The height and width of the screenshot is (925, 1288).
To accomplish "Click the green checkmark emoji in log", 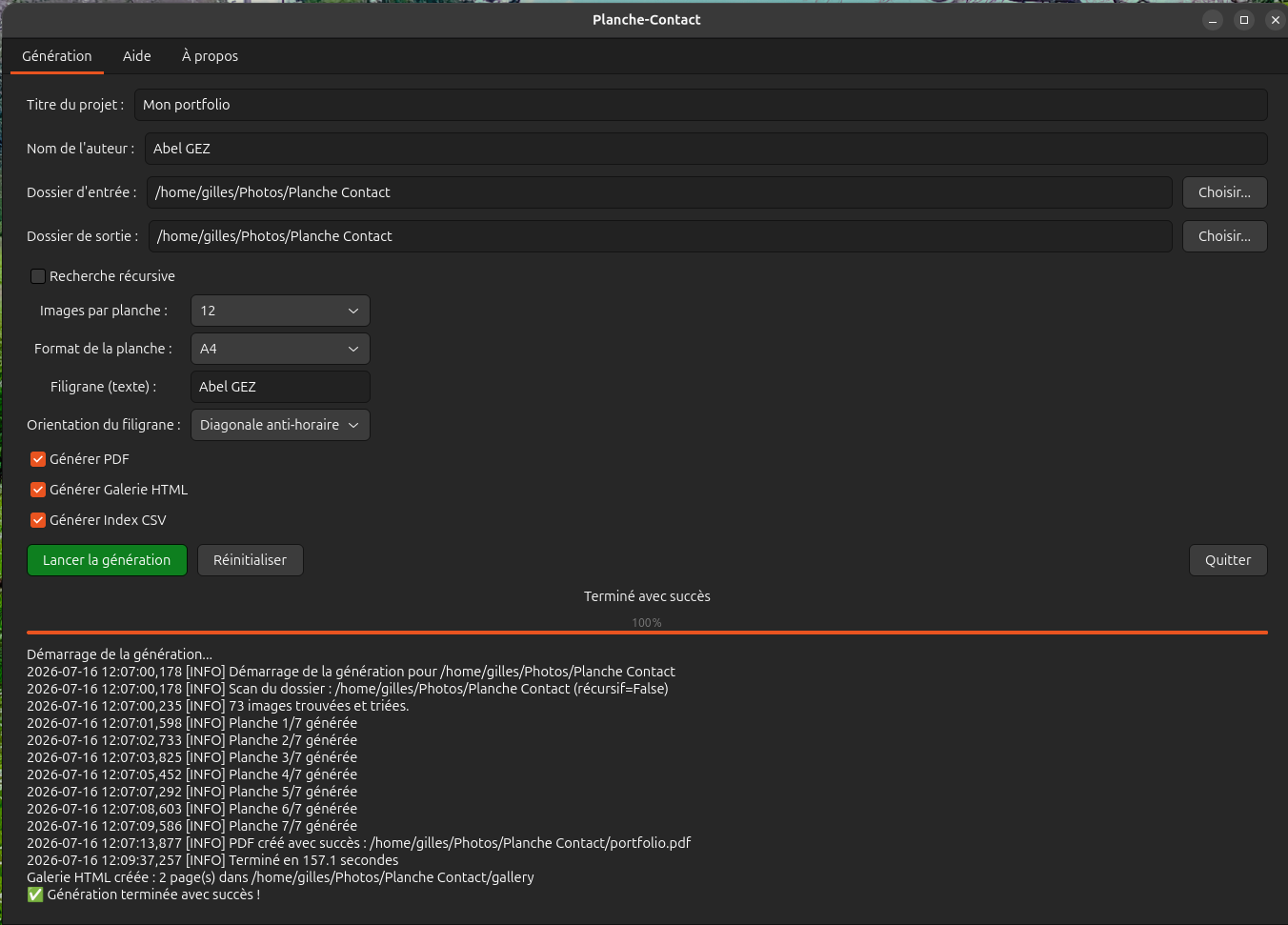I will (35, 895).
